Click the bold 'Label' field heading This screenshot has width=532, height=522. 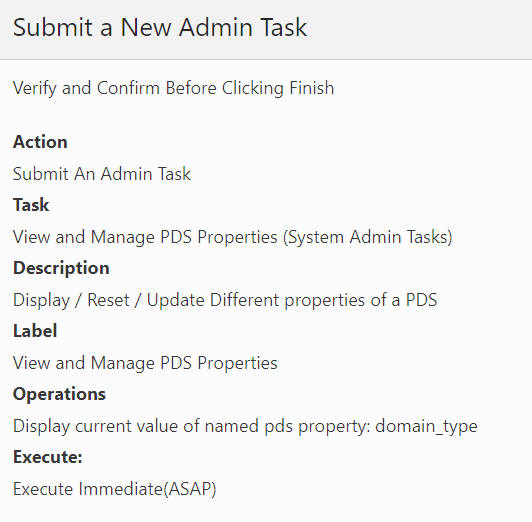pos(35,331)
